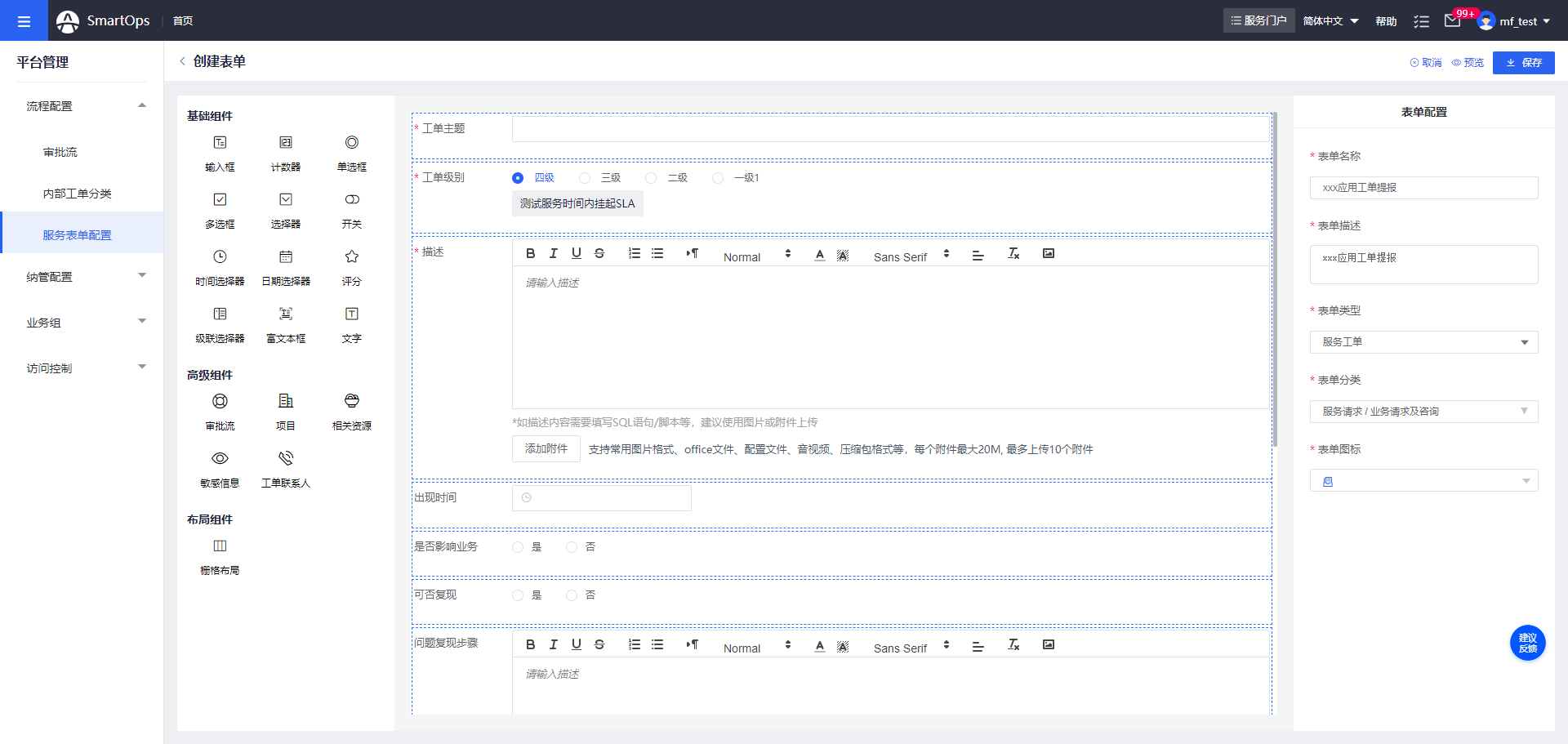1568x744 pixels.
Task: Open Normal heading dropdown in 描述 editor
Action: point(757,255)
